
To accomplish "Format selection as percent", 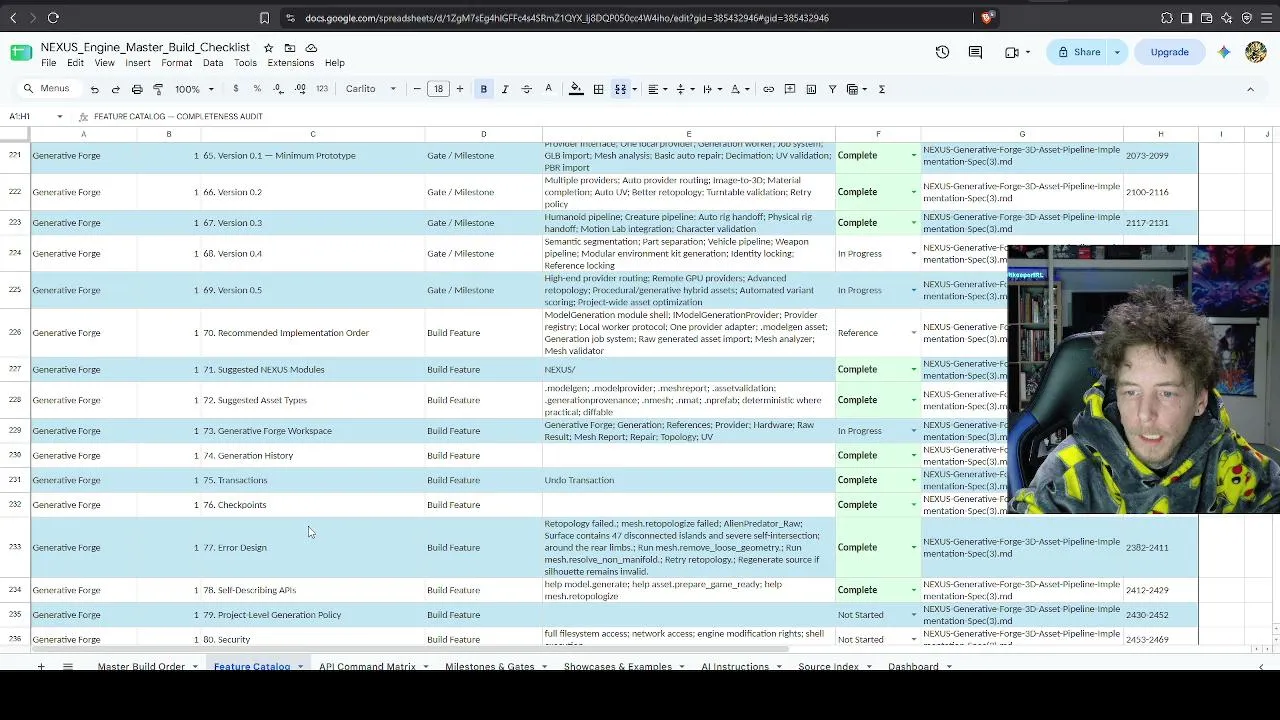I will 257,89.
